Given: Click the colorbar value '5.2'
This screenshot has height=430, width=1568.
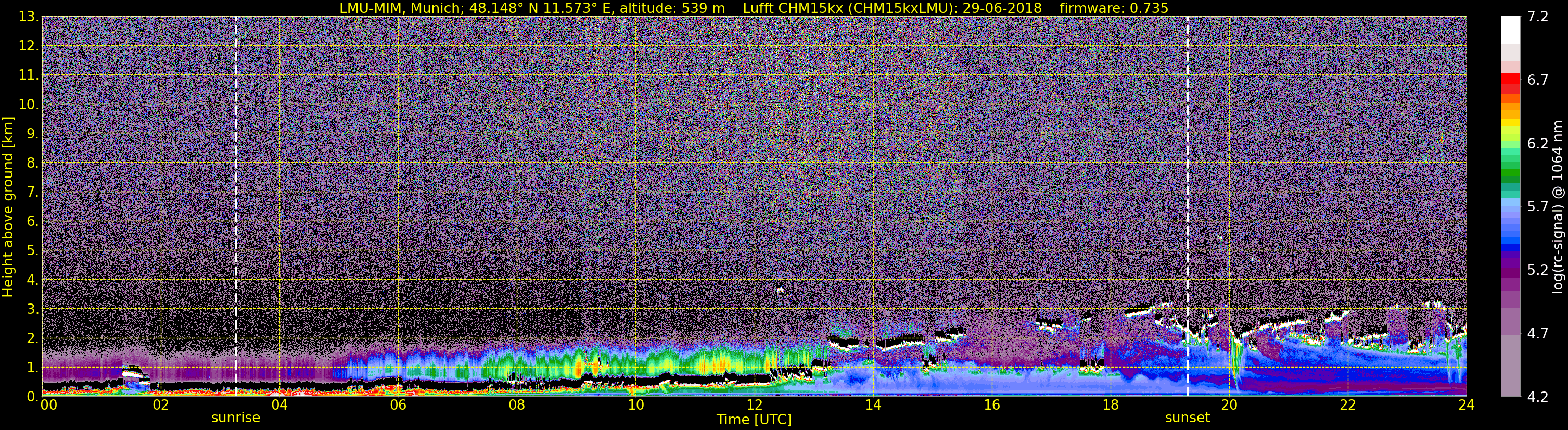Looking at the screenshot, I should (1538, 270).
